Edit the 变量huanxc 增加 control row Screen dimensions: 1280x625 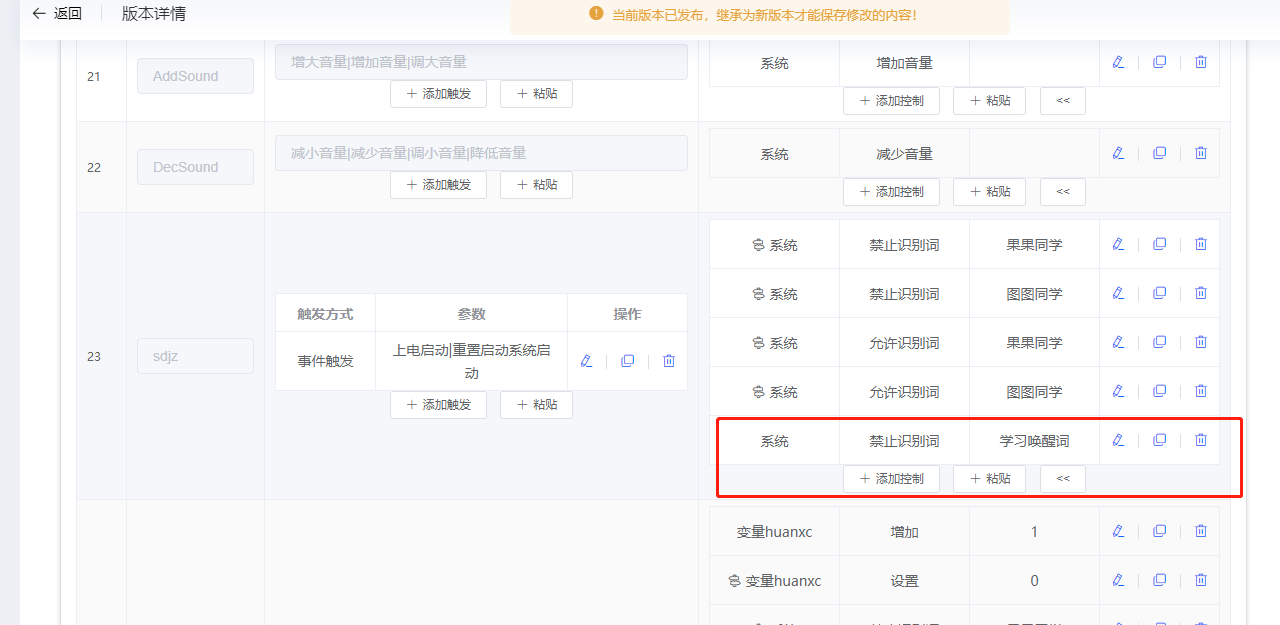pos(1117,531)
